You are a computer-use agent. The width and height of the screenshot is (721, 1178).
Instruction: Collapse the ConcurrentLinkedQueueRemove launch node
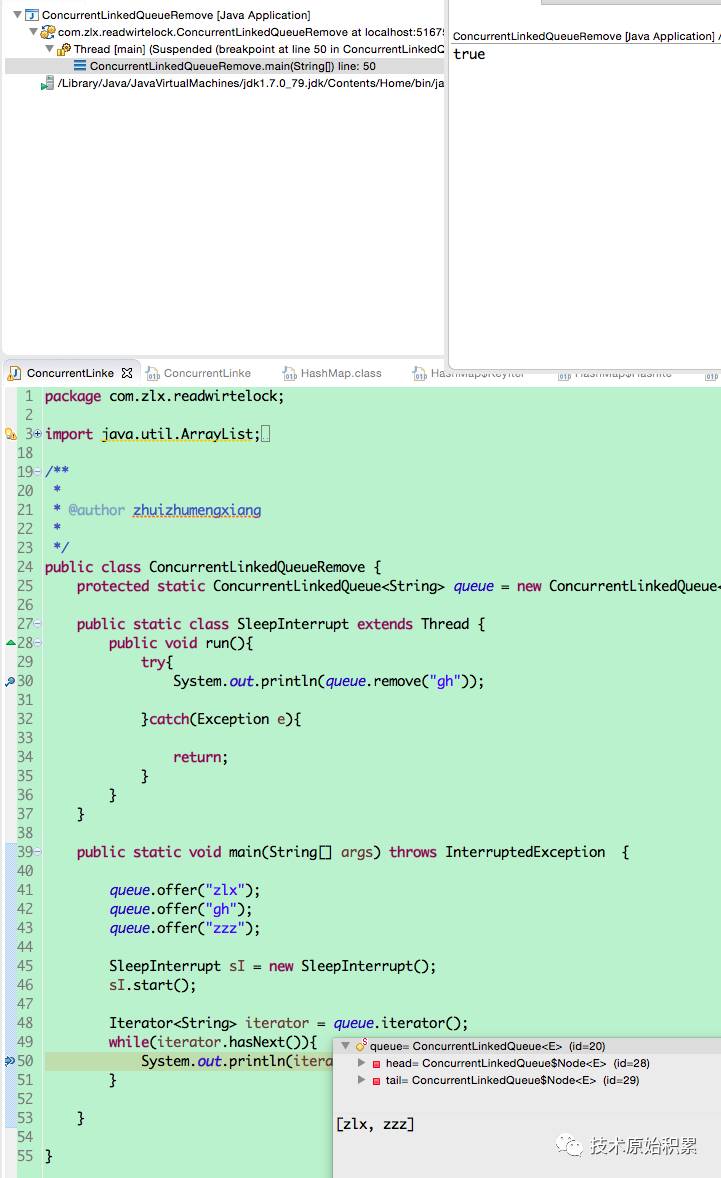point(17,14)
